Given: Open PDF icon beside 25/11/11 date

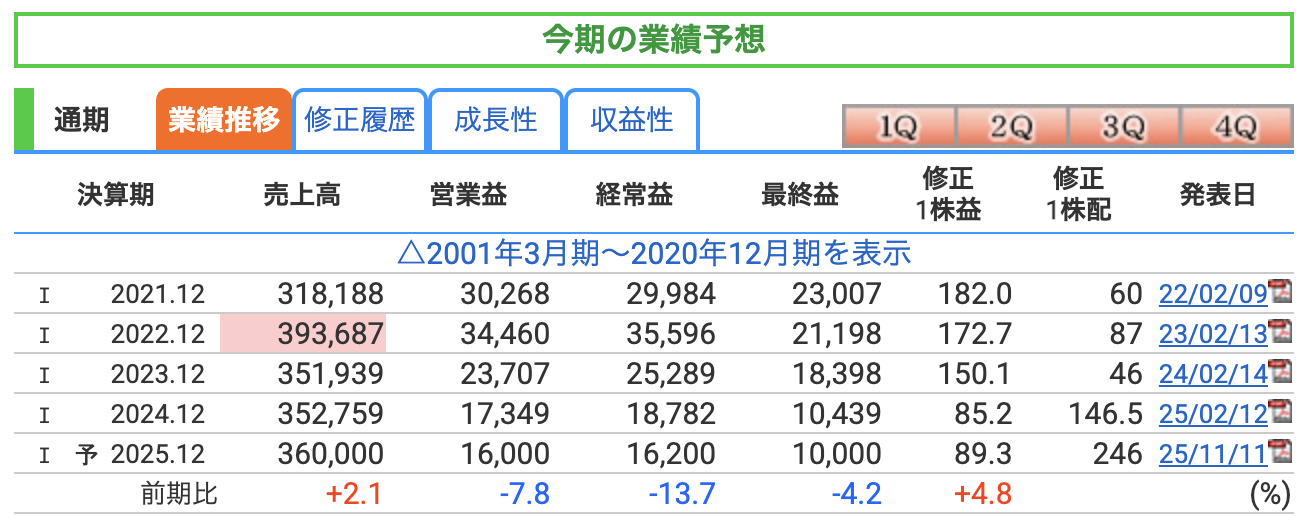Looking at the screenshot, I should (x=1280, y=453).
